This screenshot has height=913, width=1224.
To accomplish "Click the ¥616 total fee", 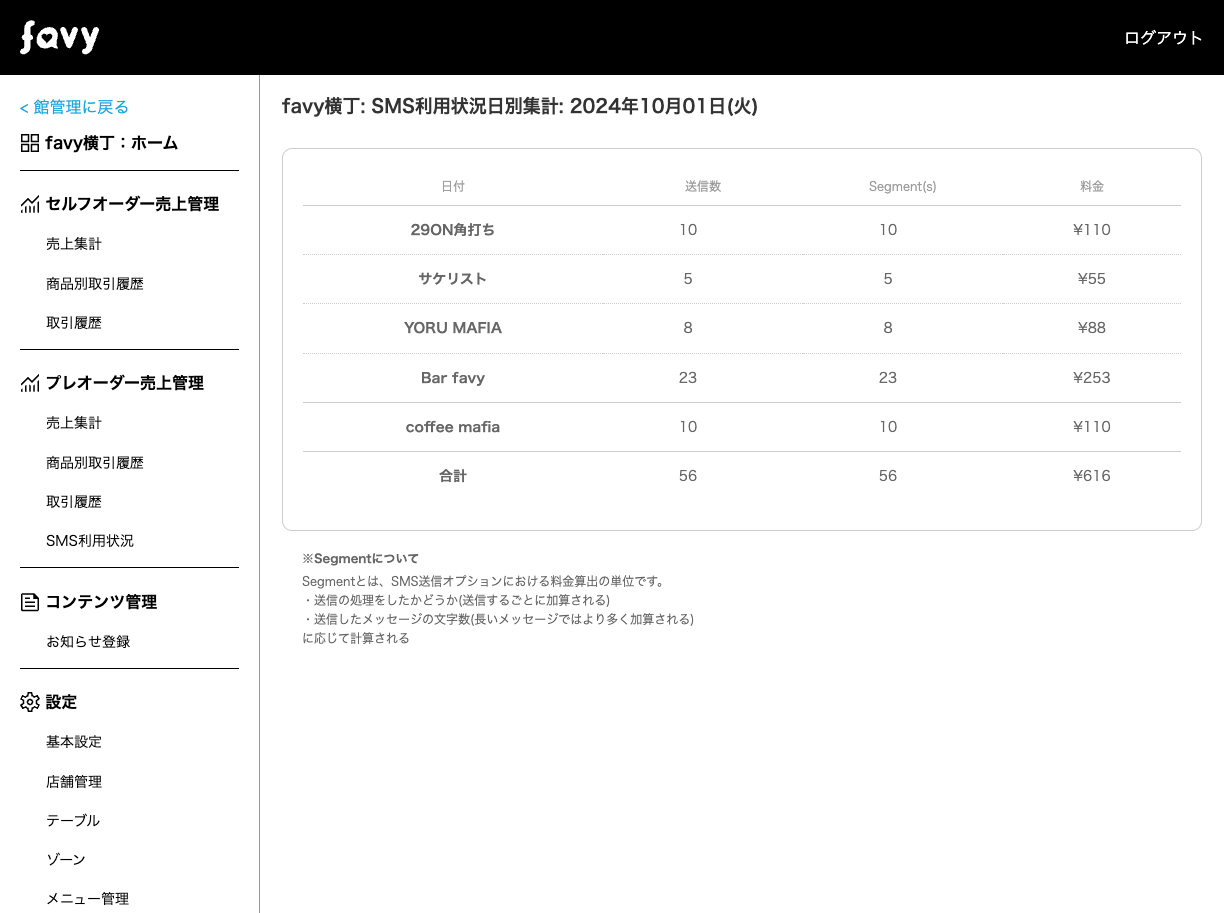I will click(1092, 476).
